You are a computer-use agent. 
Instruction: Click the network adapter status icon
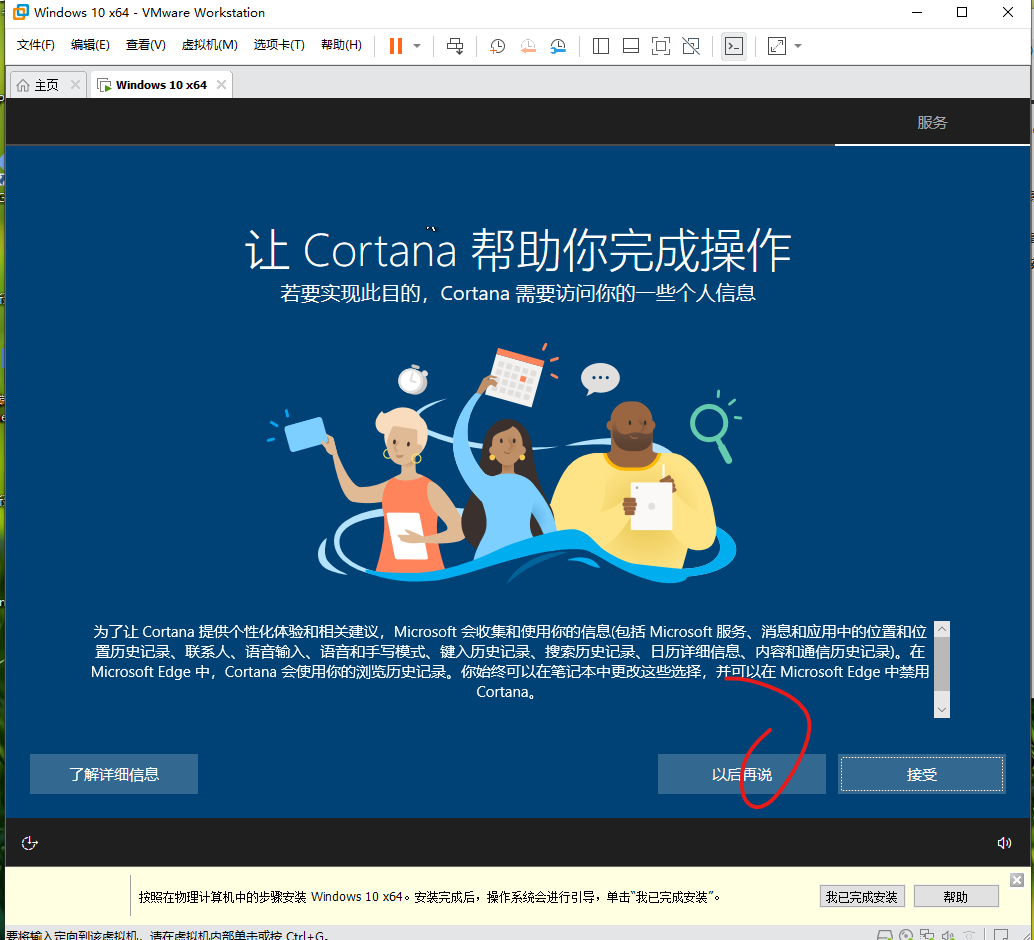927,935
